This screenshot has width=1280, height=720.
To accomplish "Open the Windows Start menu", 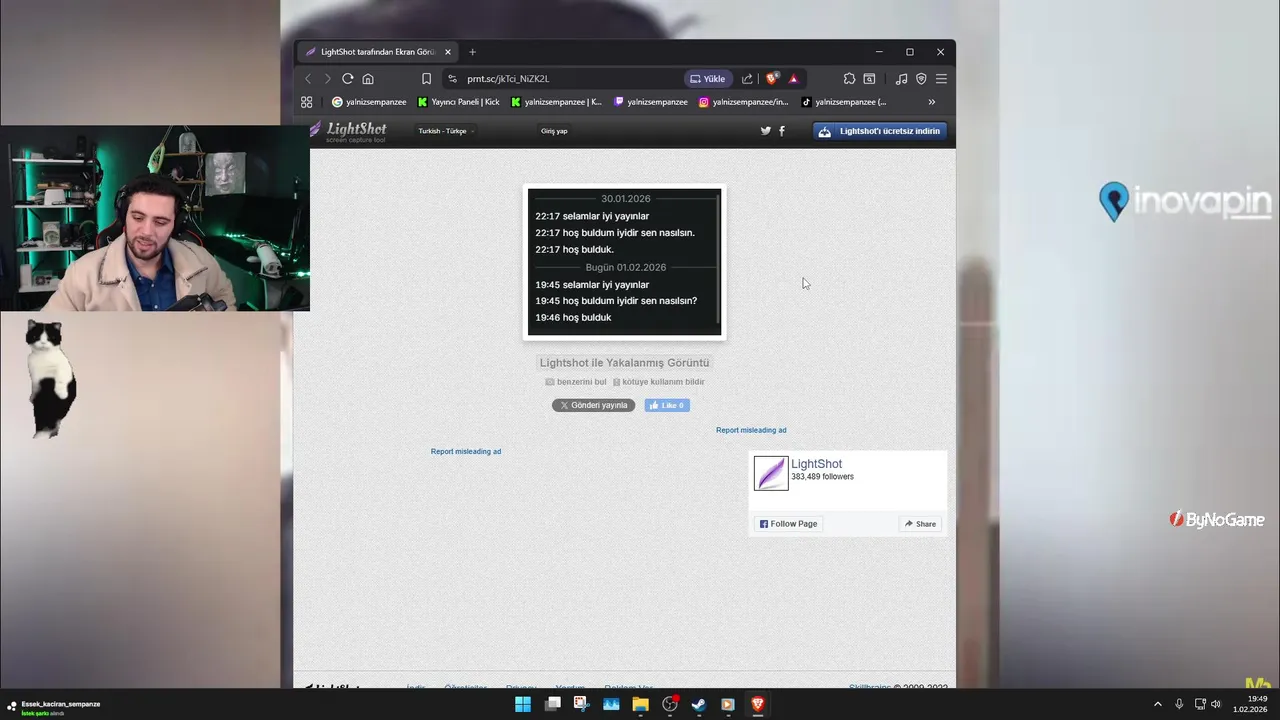I will click(x=523, y=704).
